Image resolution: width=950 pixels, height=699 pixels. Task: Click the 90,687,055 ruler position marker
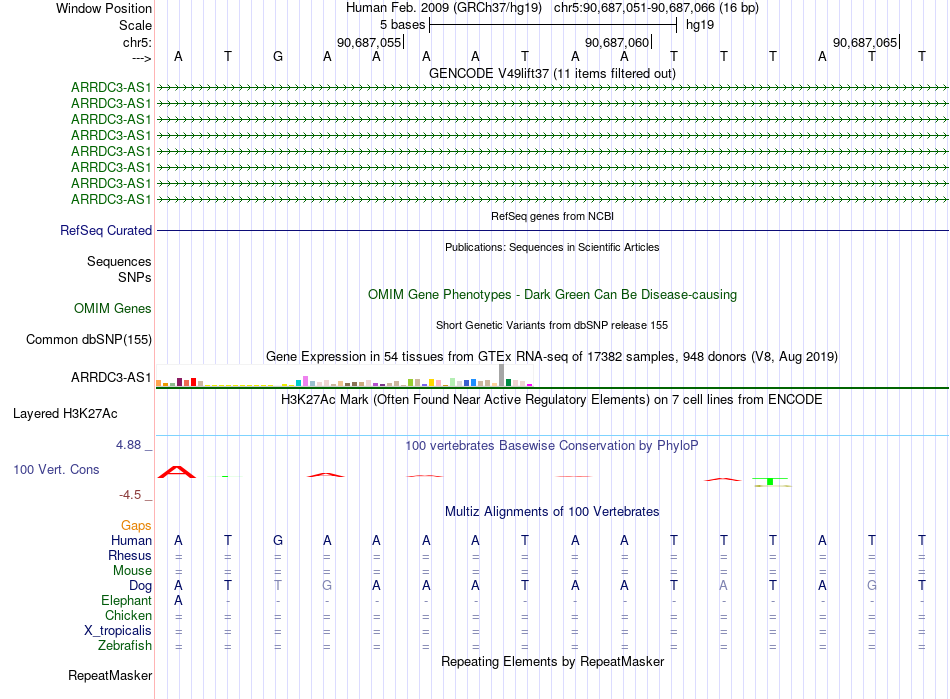click(369, 42)
